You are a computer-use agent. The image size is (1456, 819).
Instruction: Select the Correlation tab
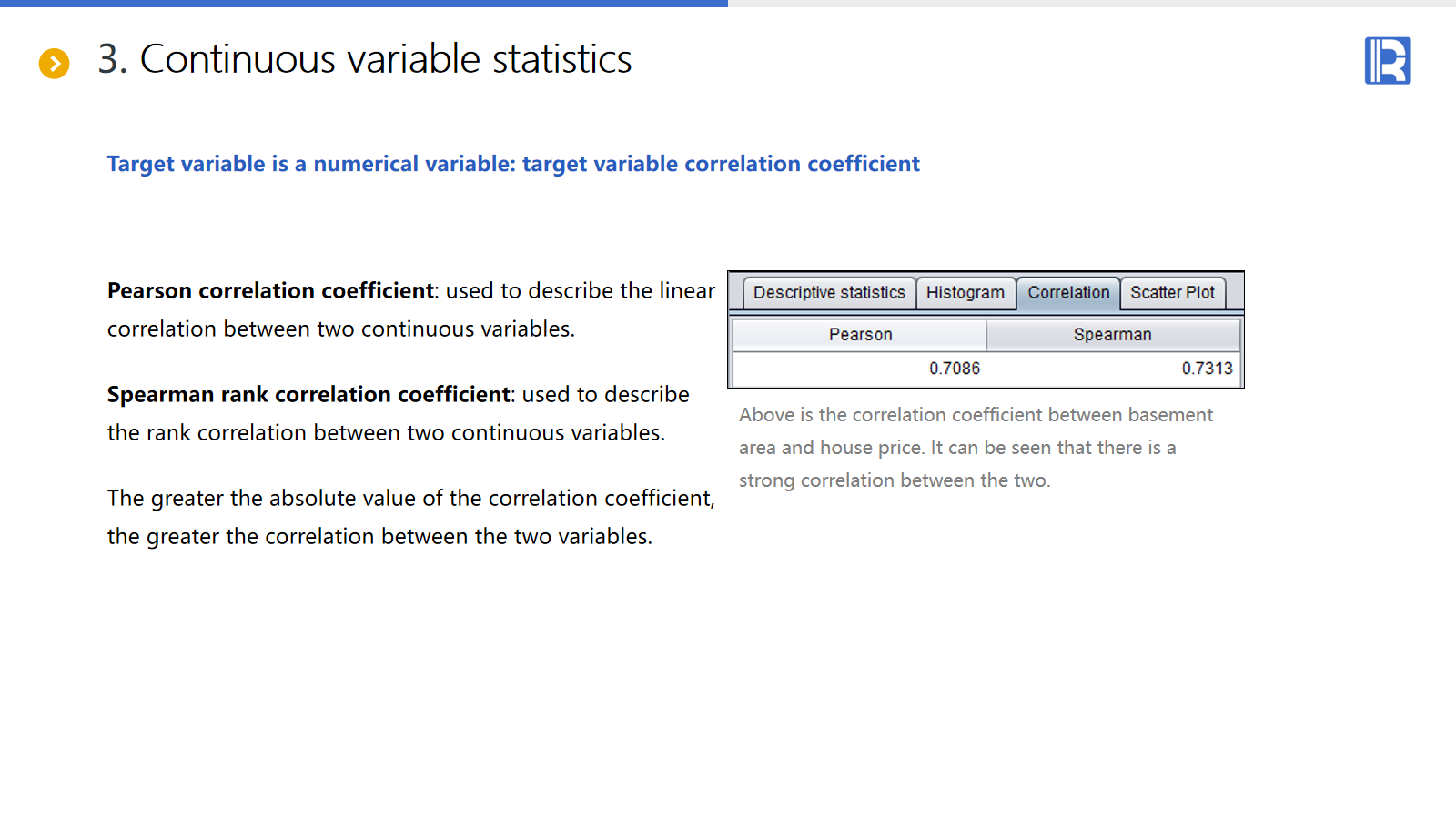[1068, 293]
